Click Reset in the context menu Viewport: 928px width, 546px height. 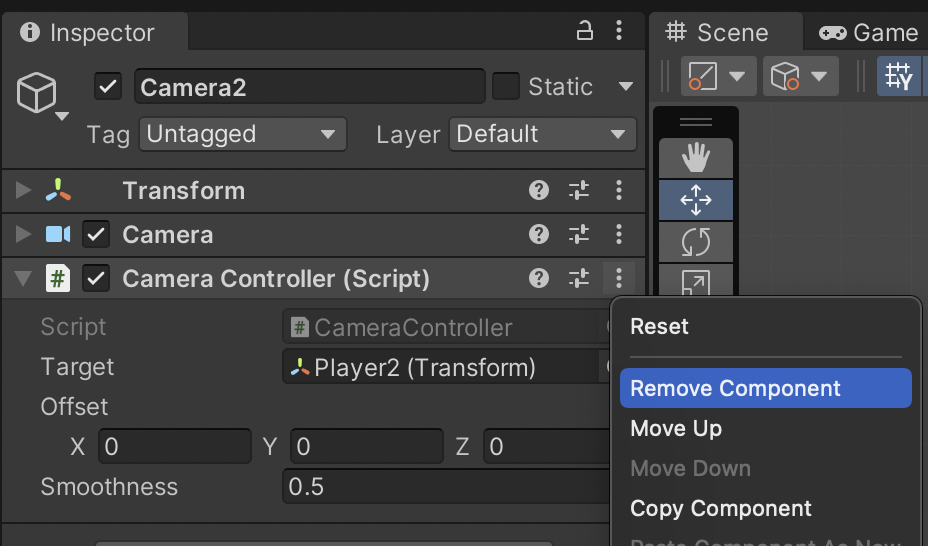pos(659,327)
